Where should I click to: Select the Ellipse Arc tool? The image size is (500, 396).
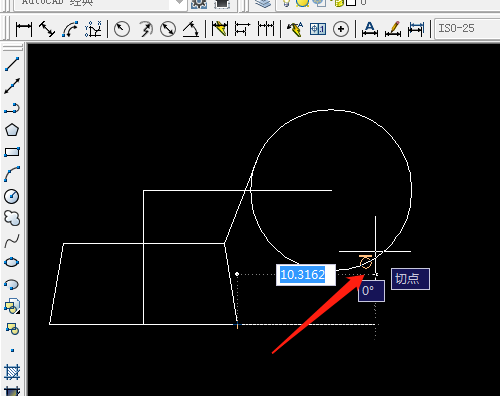[12, 284]
